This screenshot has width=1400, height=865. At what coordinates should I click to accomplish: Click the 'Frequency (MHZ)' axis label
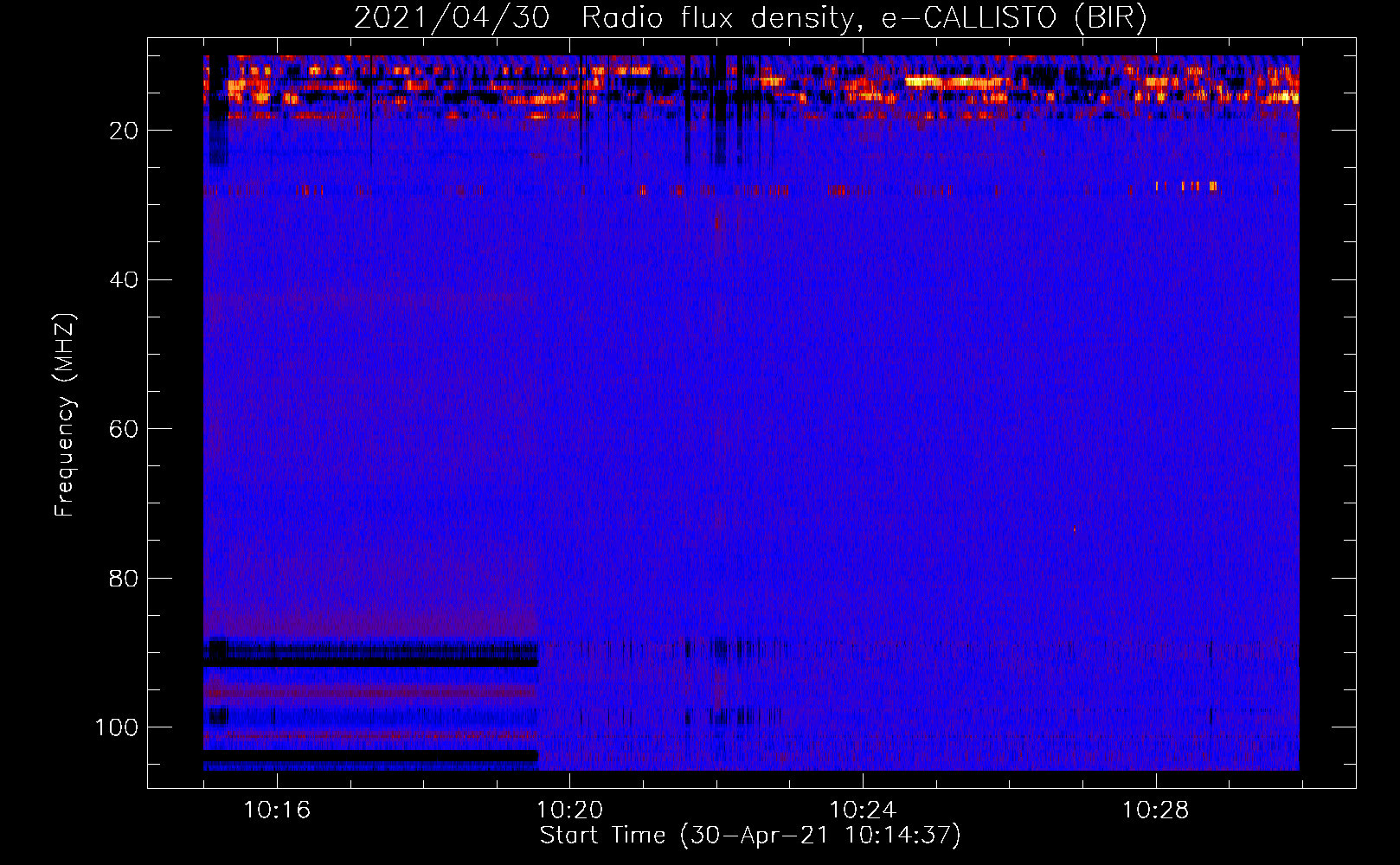tap(66, 414)
